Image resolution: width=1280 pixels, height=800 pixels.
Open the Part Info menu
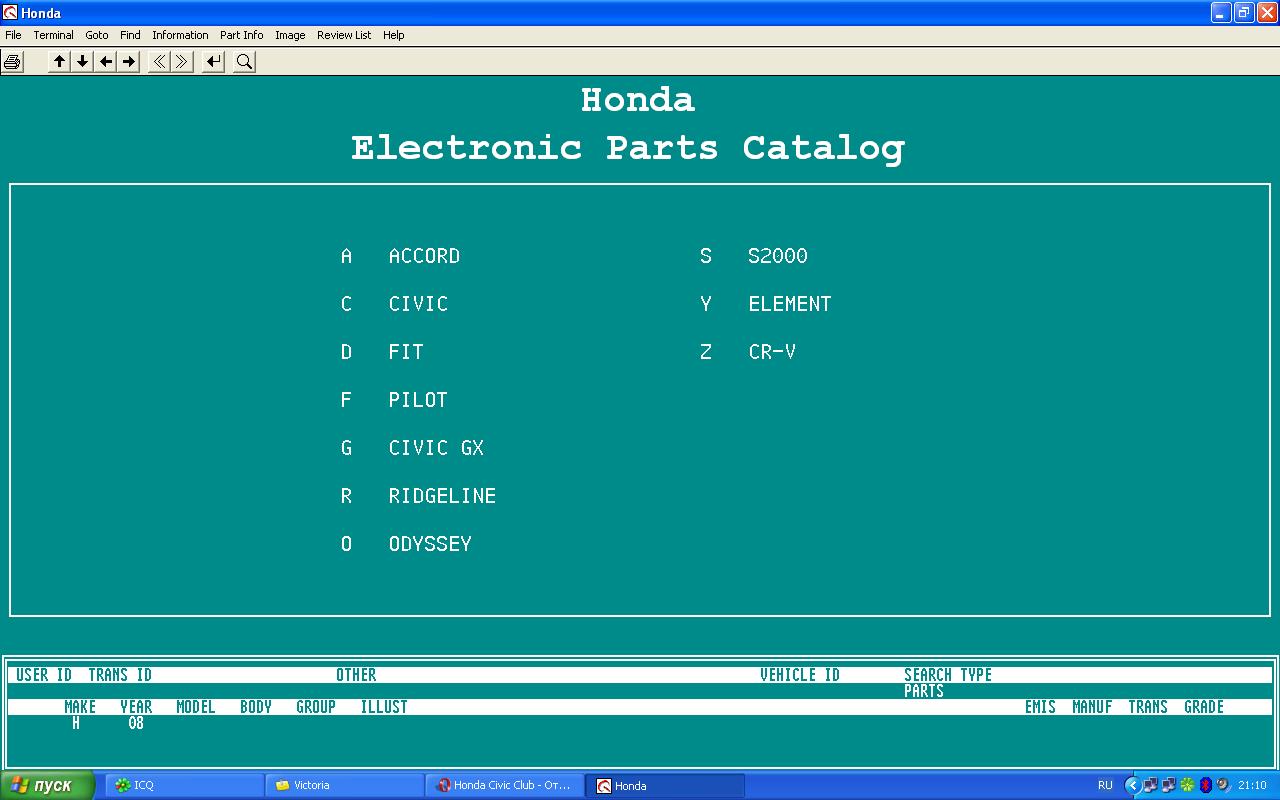coord(242,35)
